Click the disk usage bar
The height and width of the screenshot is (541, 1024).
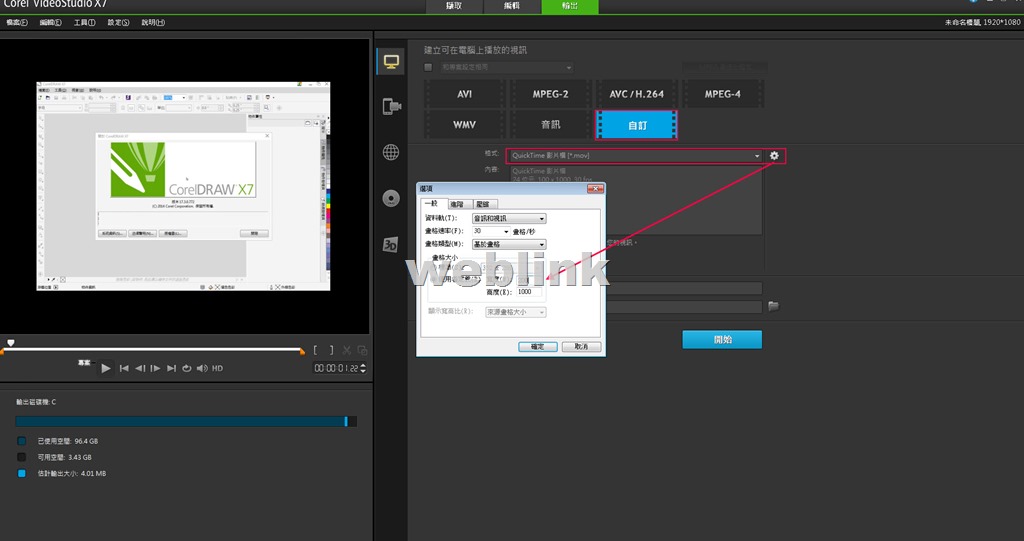186,421
